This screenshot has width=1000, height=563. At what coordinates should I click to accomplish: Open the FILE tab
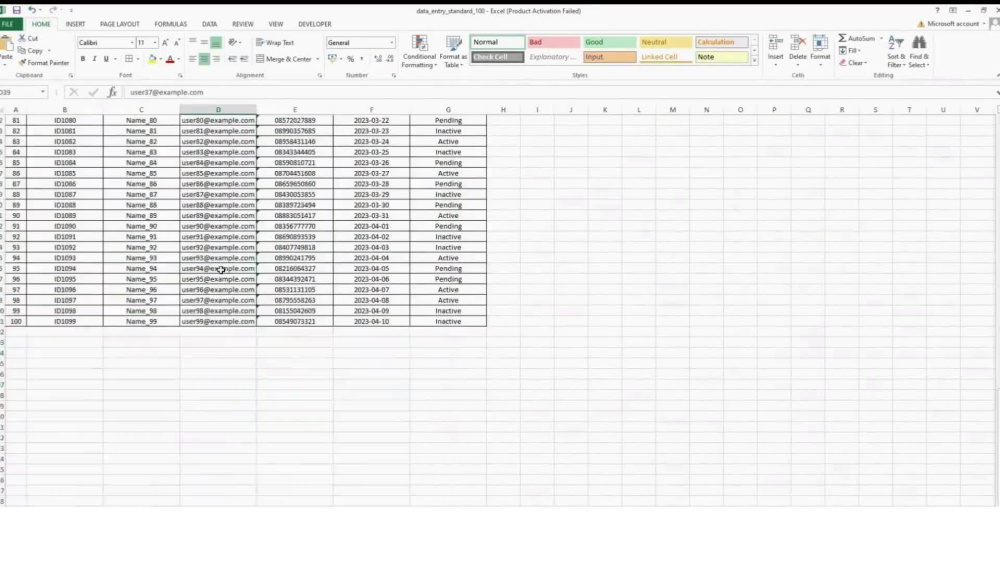coord(8,24)
